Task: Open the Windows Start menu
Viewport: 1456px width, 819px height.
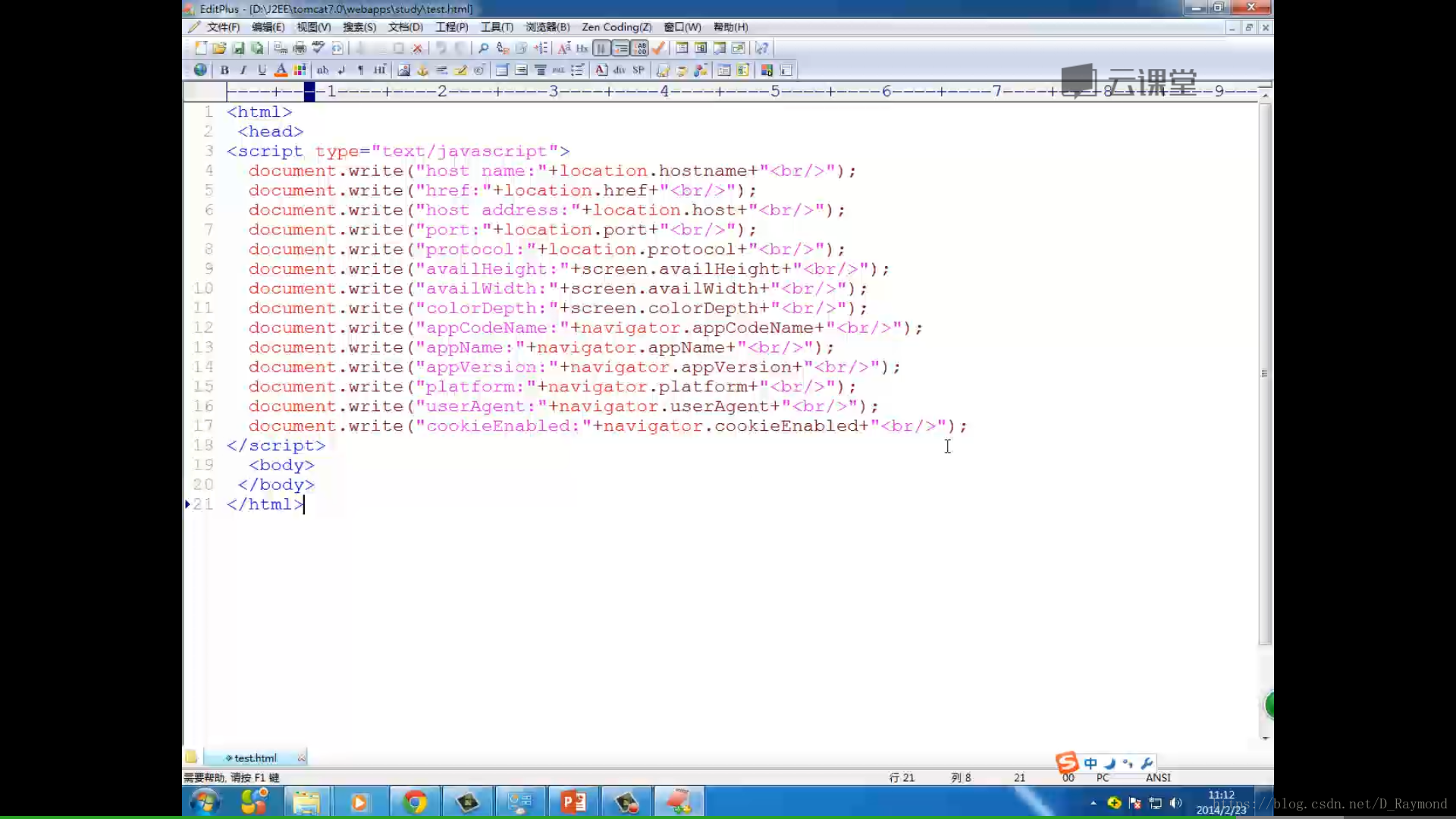Action: coord(205,802)
